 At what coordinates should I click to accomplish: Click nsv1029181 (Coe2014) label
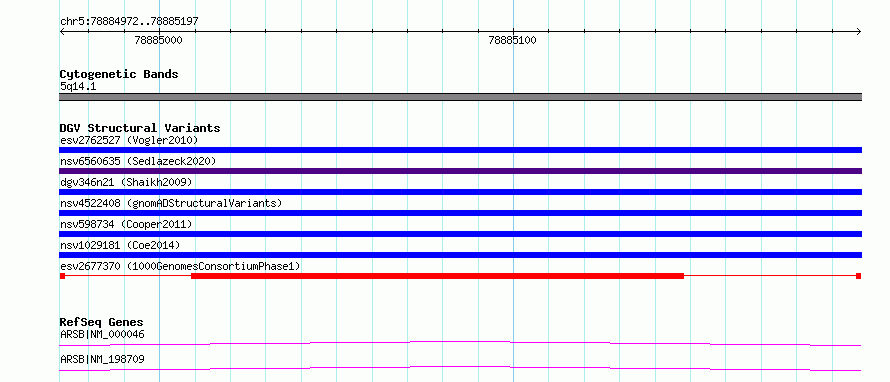coord(120,245)
